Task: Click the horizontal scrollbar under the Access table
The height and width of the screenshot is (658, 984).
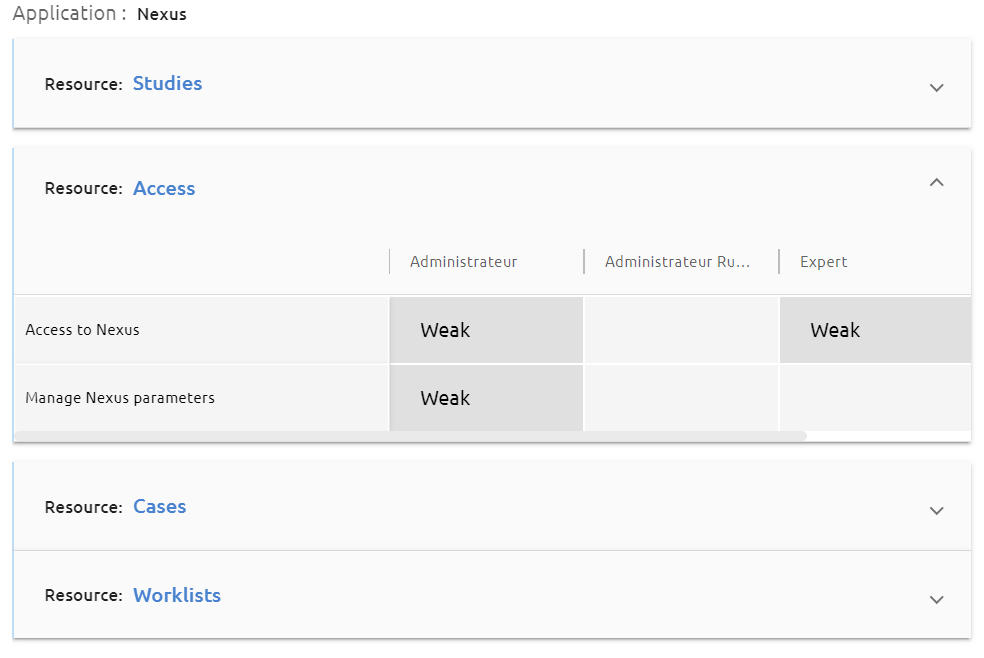Action: [410, 436]
